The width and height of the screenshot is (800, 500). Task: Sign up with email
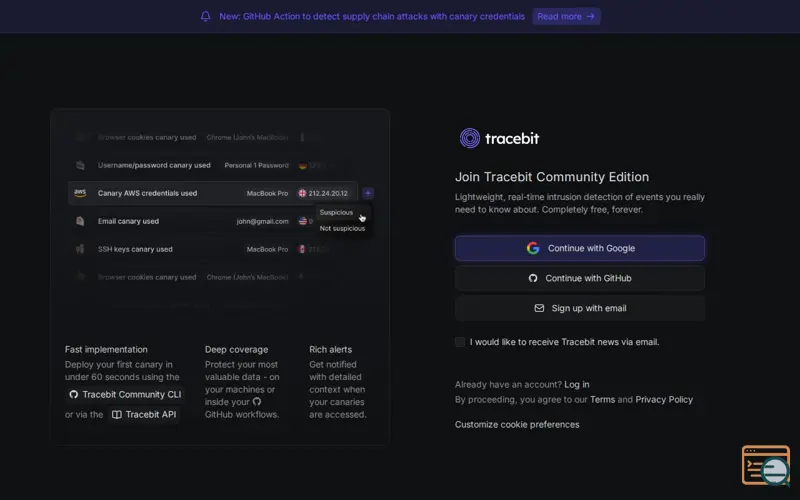coord(580,308)
